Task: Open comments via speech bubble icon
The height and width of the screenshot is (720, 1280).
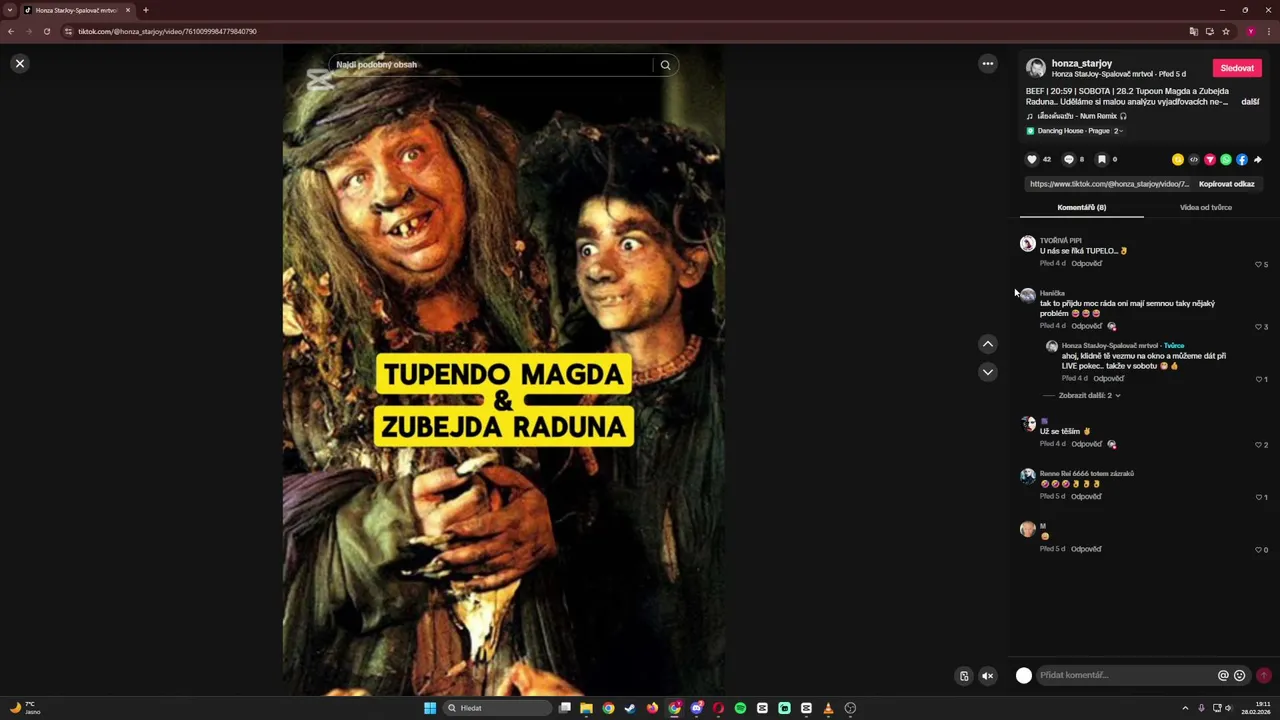Action: 1068,159
